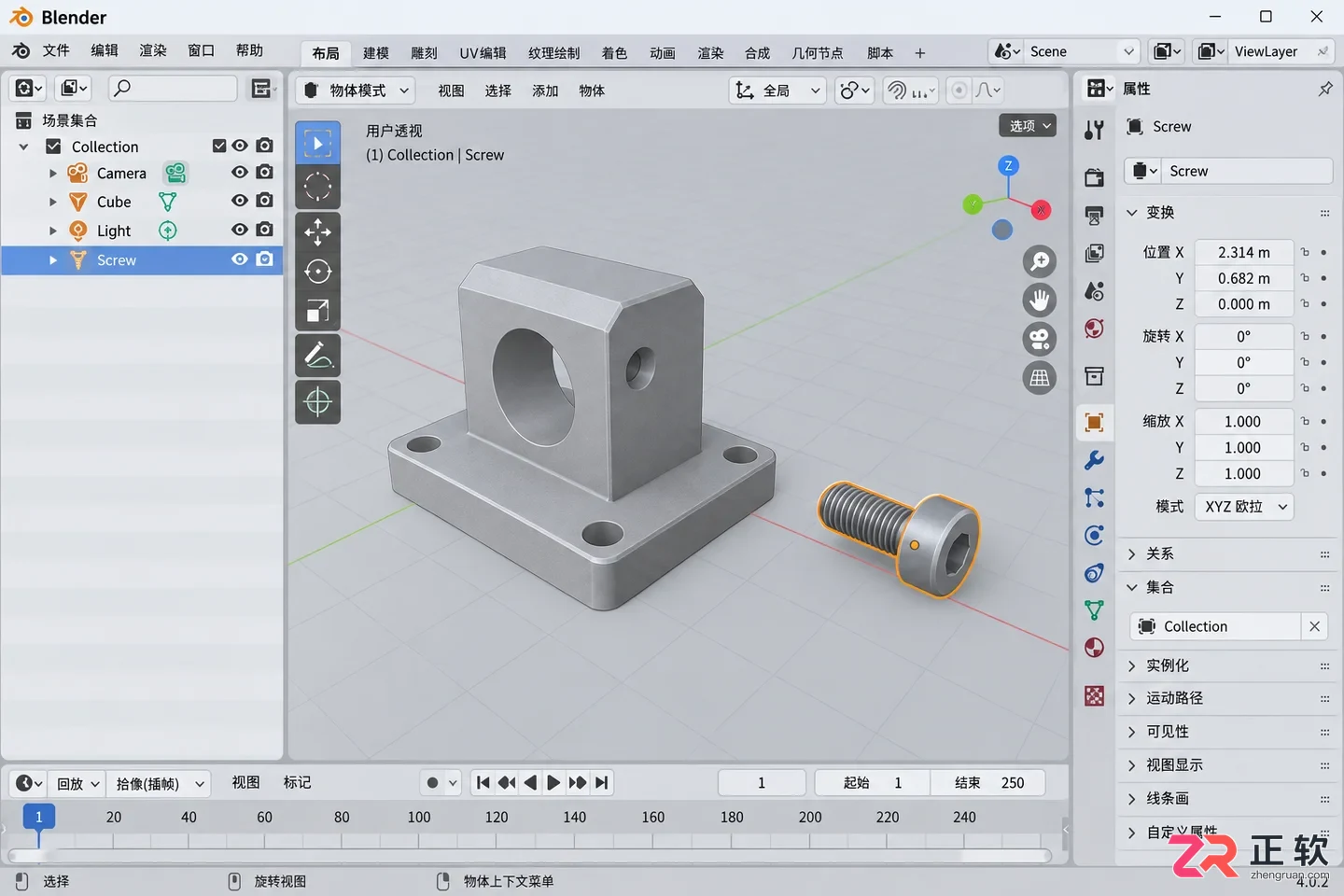Expand the Camera tree item

(x=53, y=174)
